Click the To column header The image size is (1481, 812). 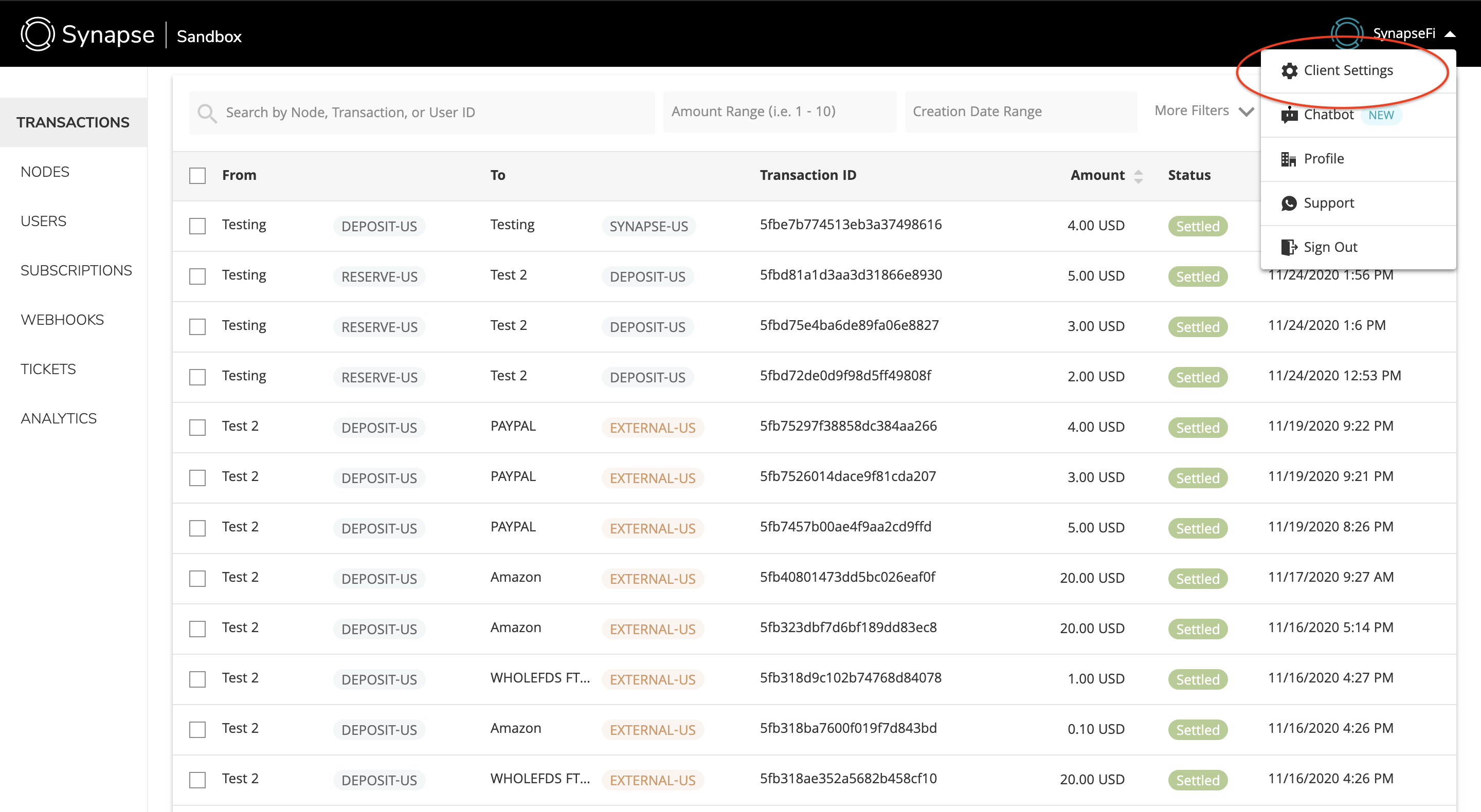[x=498, y=175]
